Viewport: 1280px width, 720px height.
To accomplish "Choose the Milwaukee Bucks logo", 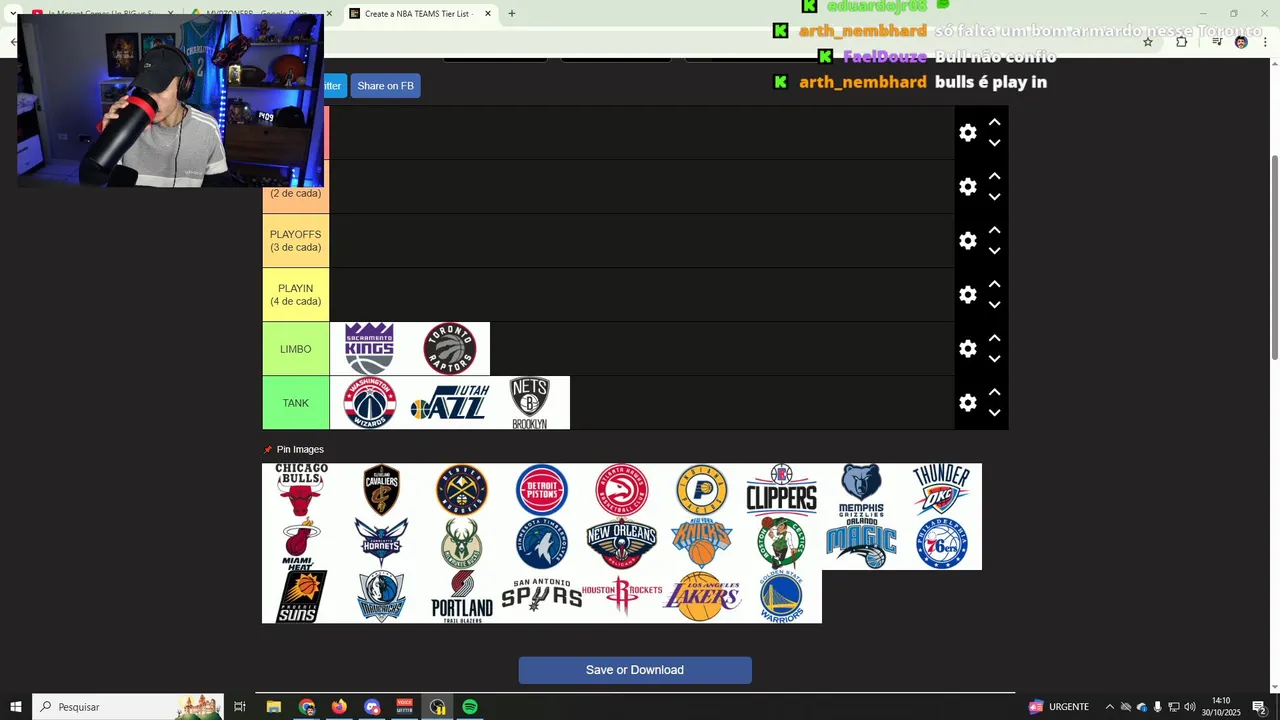I will pyautogui.click(x=462, y=543).
